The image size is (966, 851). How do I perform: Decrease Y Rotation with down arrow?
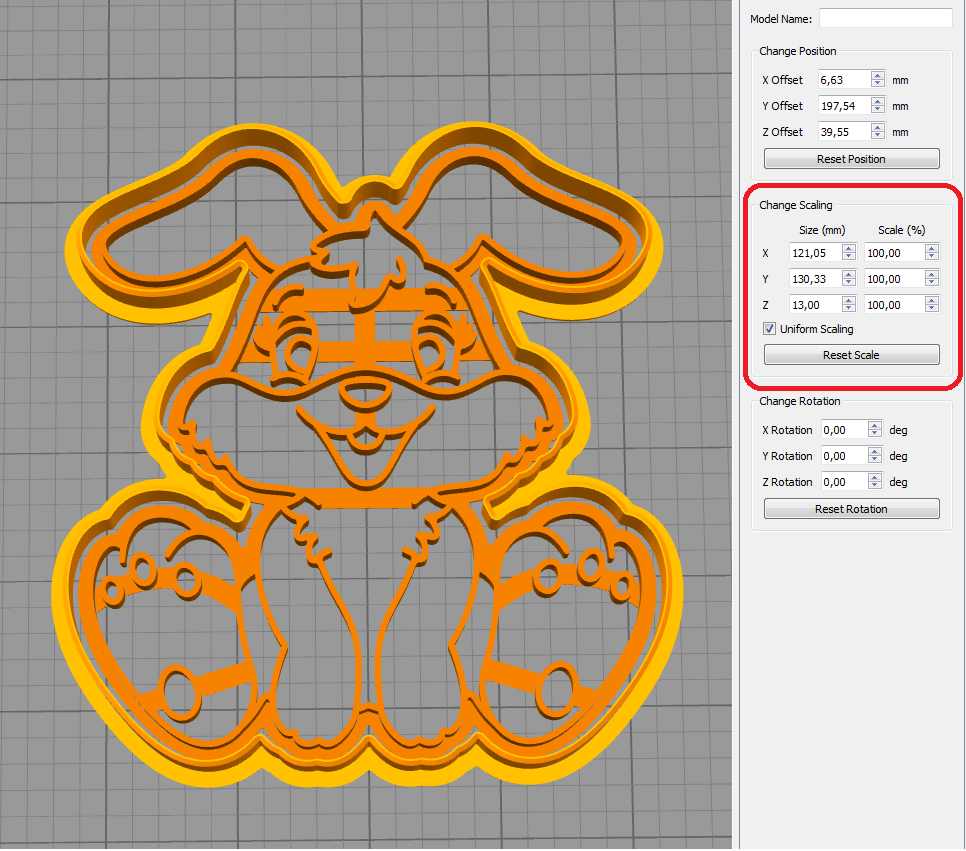875,460
